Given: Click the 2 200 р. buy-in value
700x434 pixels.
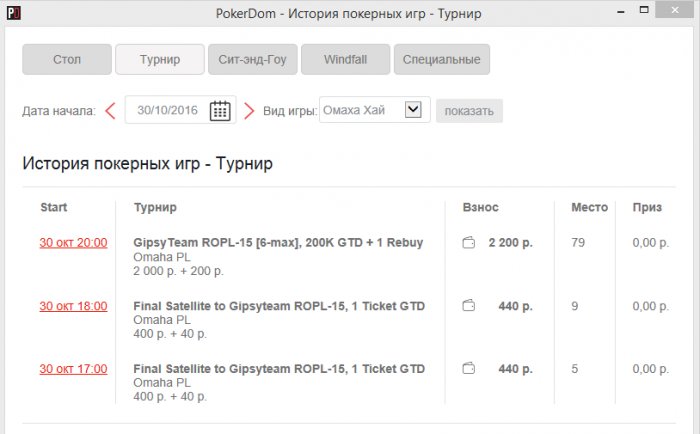Looking at the screenshot, I should coord(510,242).
